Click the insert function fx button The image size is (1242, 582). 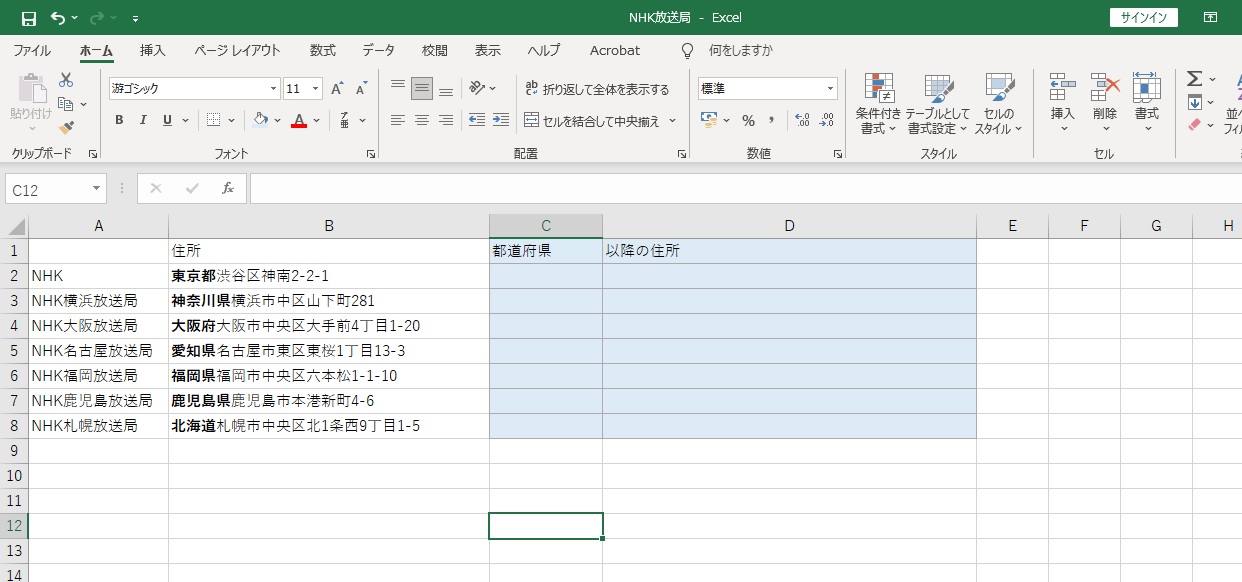click(227, 188)
